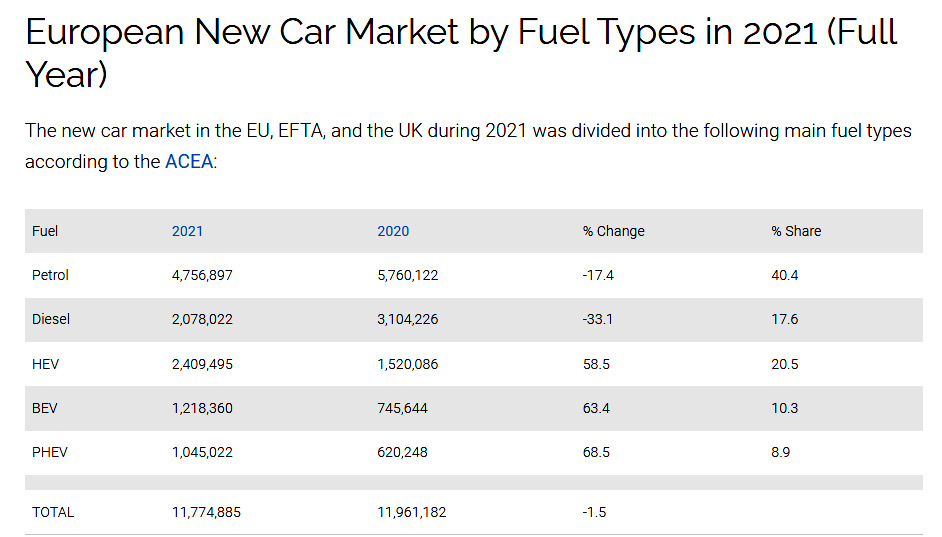Click the 2021 column header link
Viewport: 942px width, 537px height.
[187, 231]
